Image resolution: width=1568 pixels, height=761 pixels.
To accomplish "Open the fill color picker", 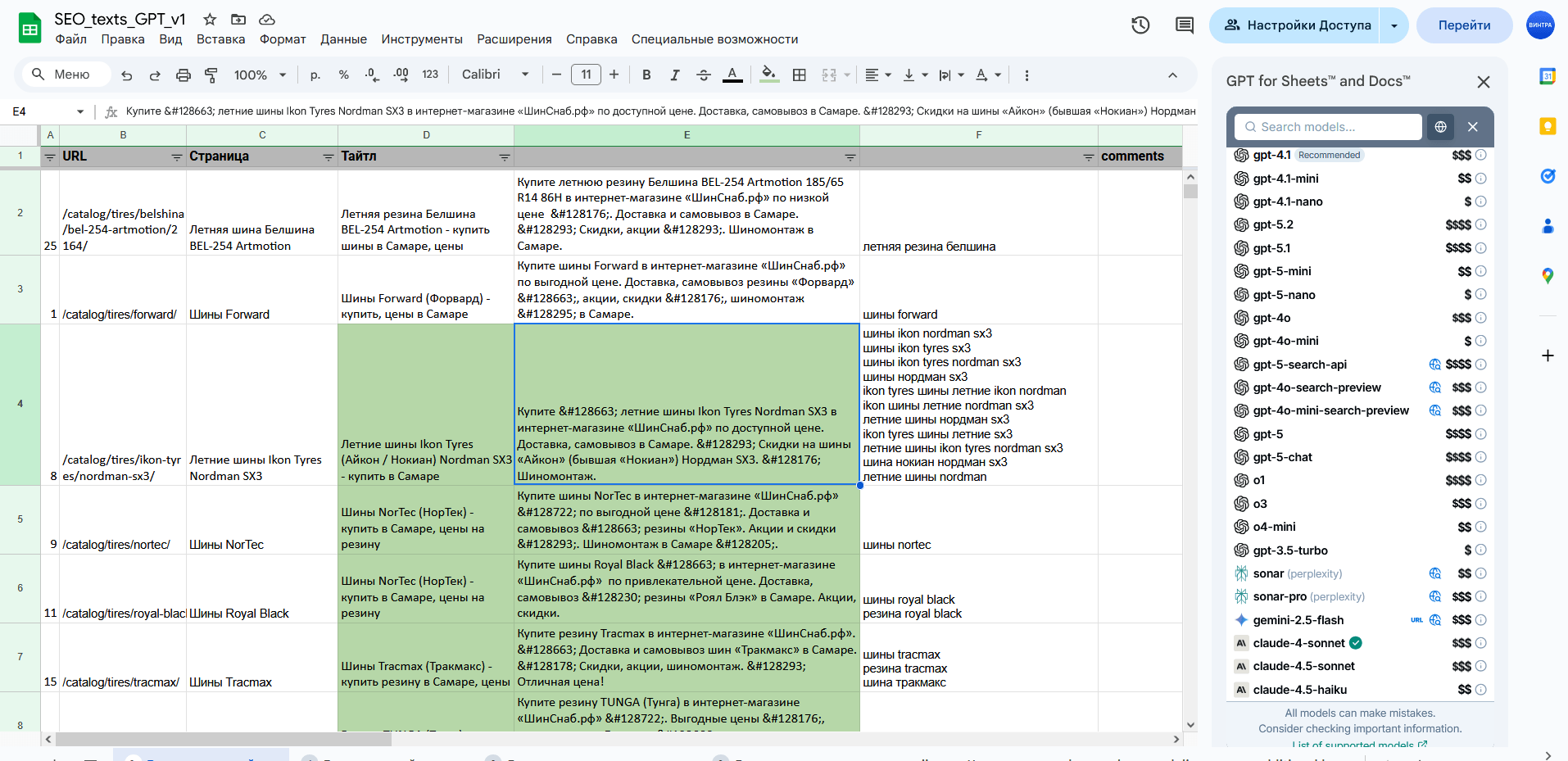I will 768,75.
